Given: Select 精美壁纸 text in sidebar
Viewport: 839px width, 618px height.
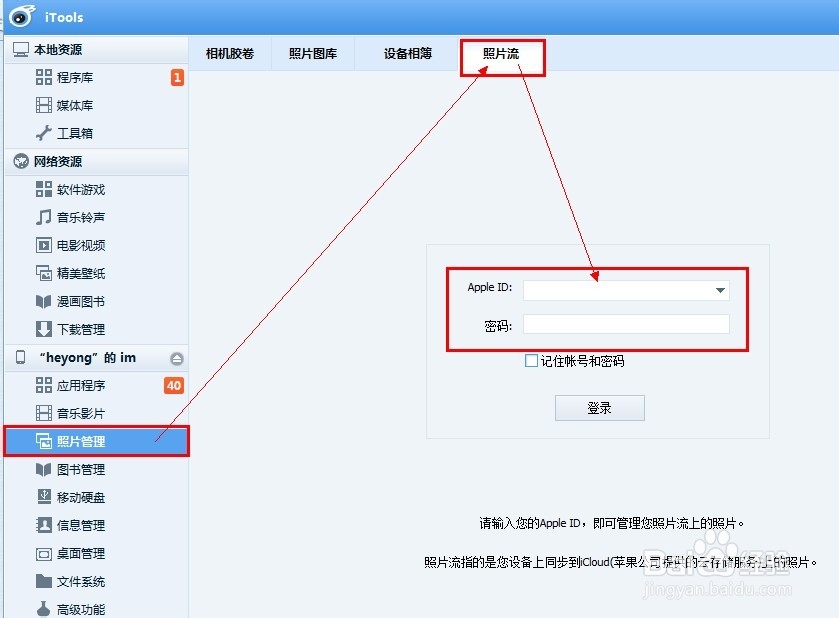Looking at the screenshot, I should 81,273.
